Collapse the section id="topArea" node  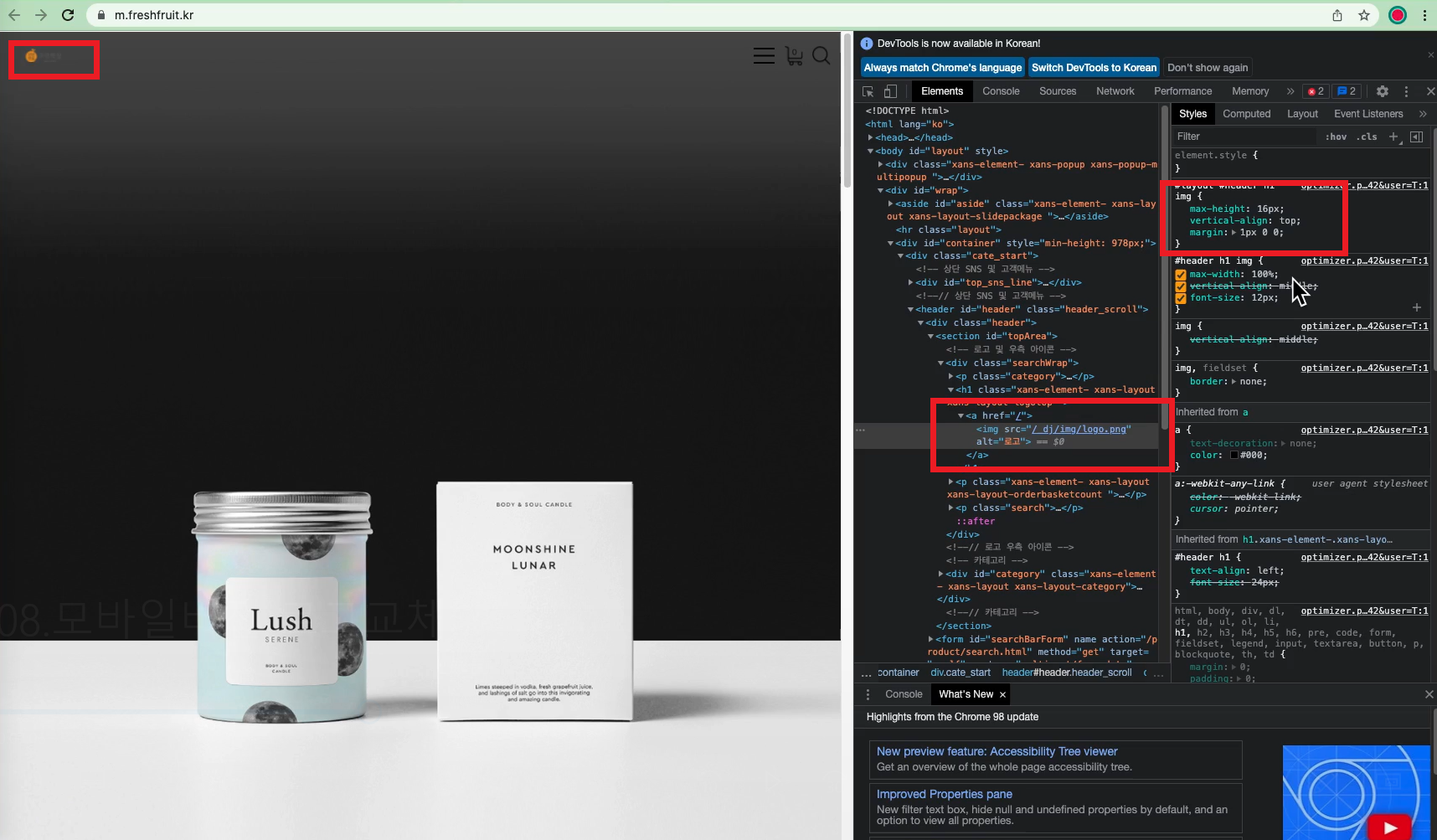[930, 337]
